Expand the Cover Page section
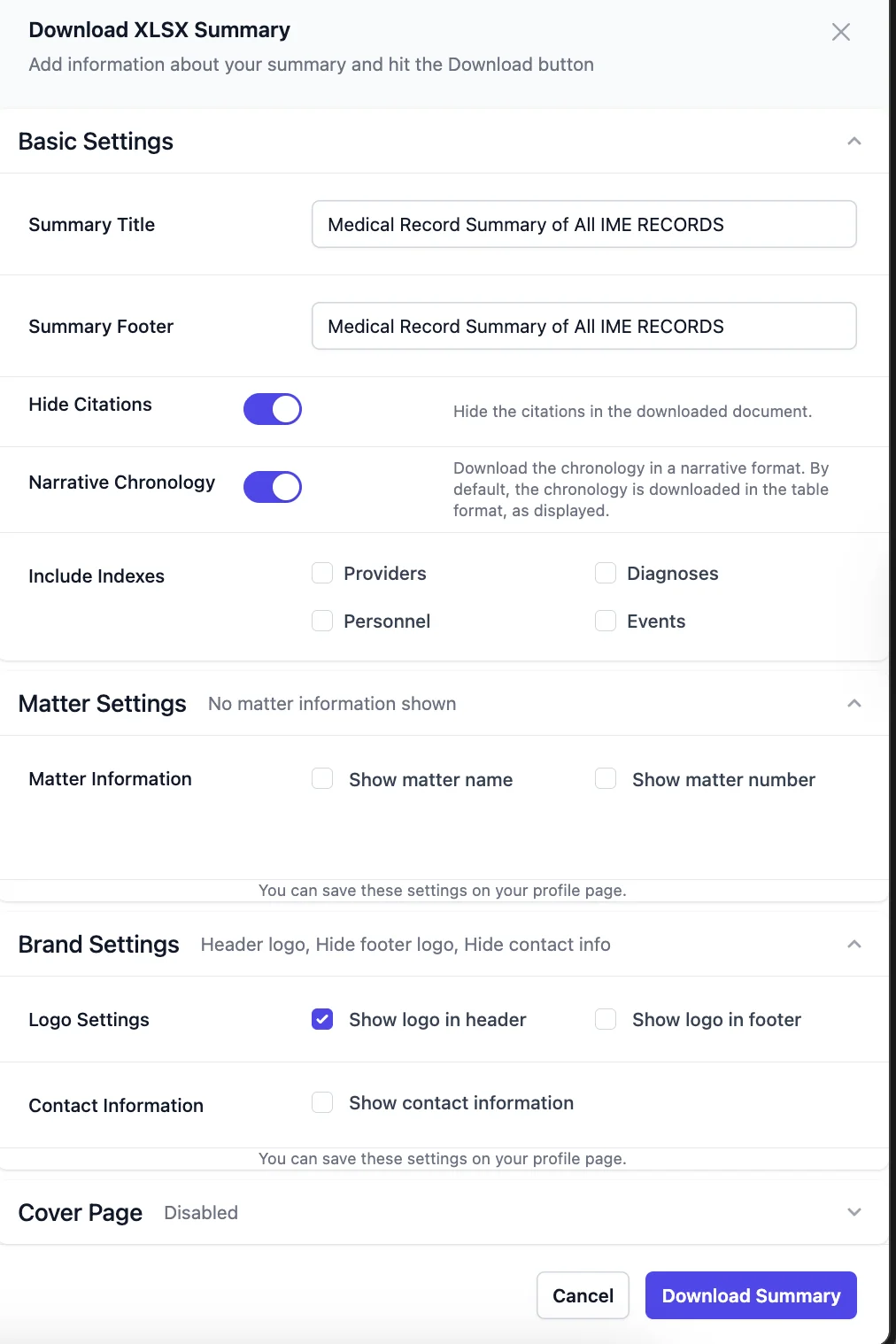Image resolution: width=896 pixels, height=1344 pixels. coord(854,1213)
